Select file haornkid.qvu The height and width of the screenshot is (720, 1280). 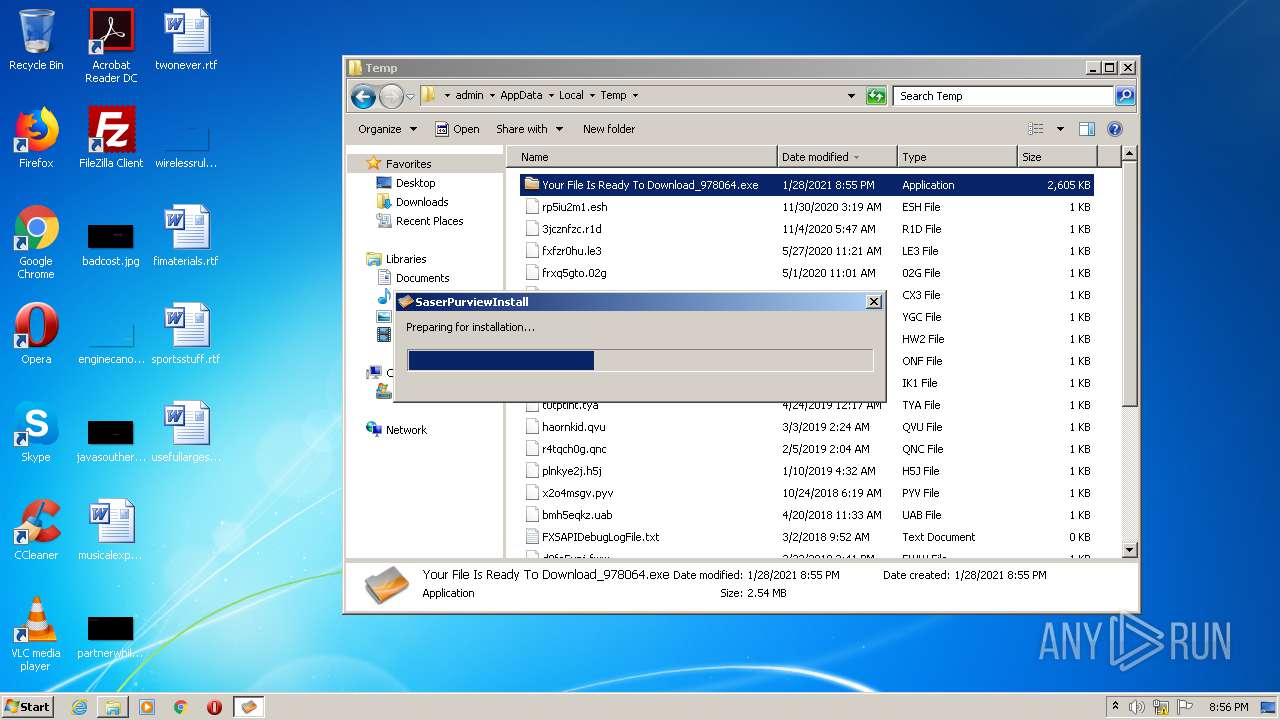point(807,427)
